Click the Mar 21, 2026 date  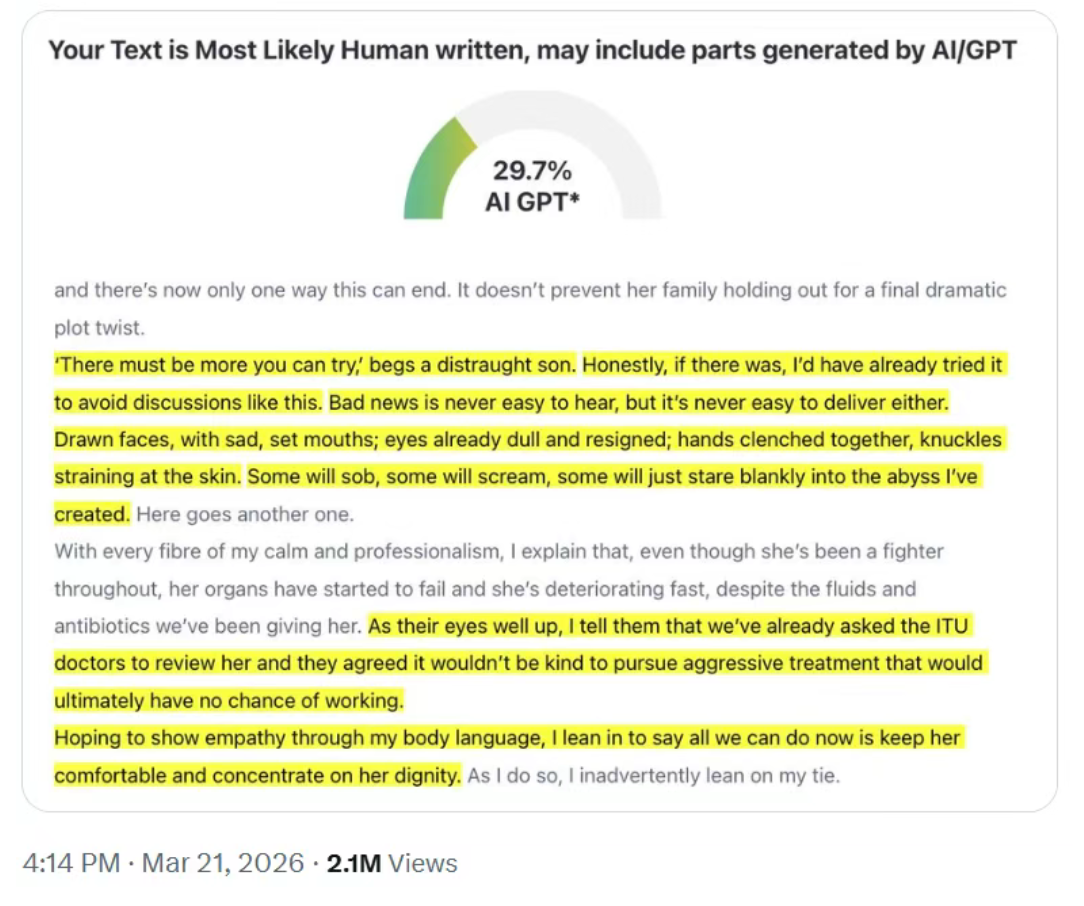pos(222,863)
